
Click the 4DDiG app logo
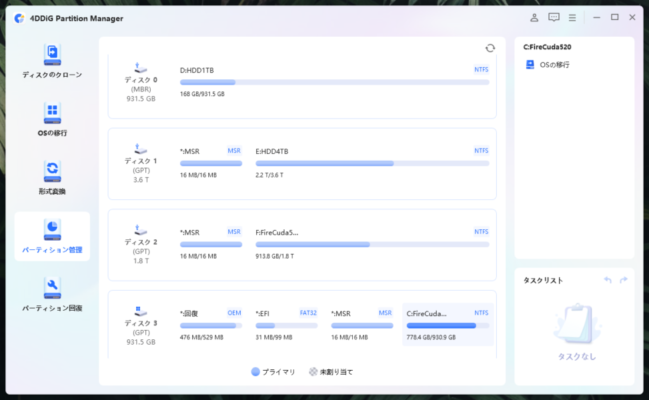coord(19,18)
